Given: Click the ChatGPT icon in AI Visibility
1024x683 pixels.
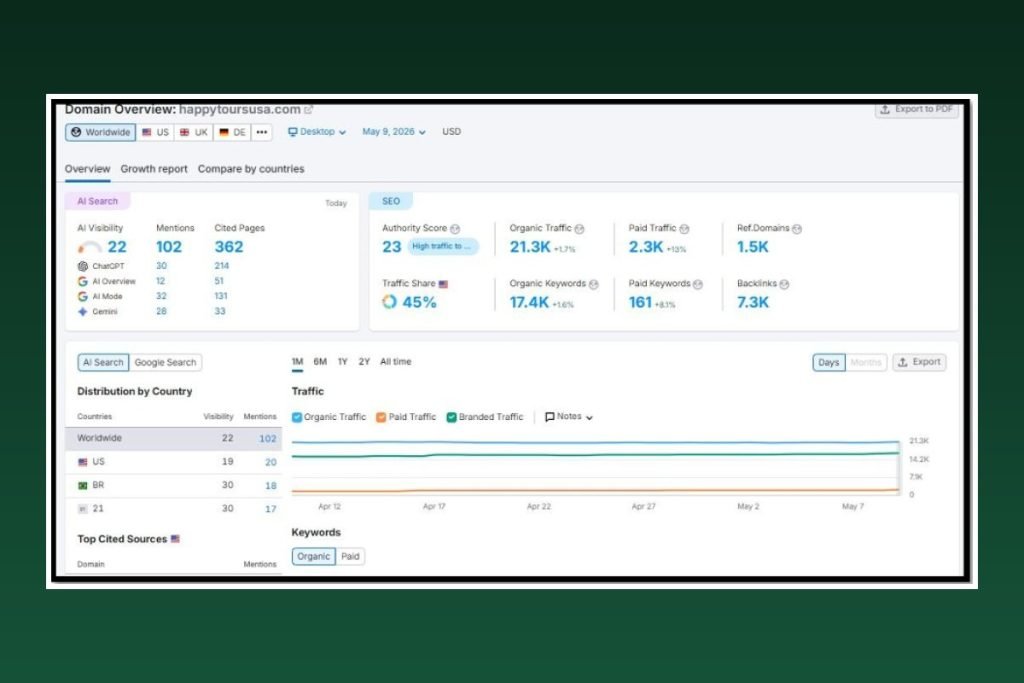Looking at the screenshot, I should 82,266.
